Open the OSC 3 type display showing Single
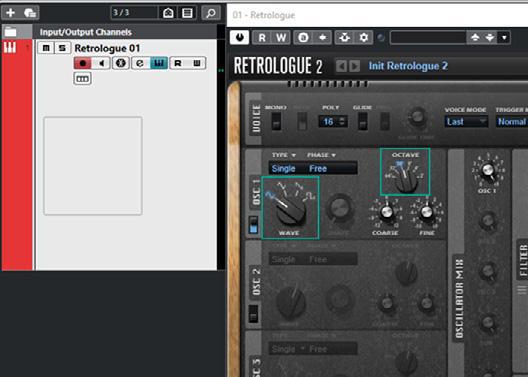528x377 pixels. (284, 349)
